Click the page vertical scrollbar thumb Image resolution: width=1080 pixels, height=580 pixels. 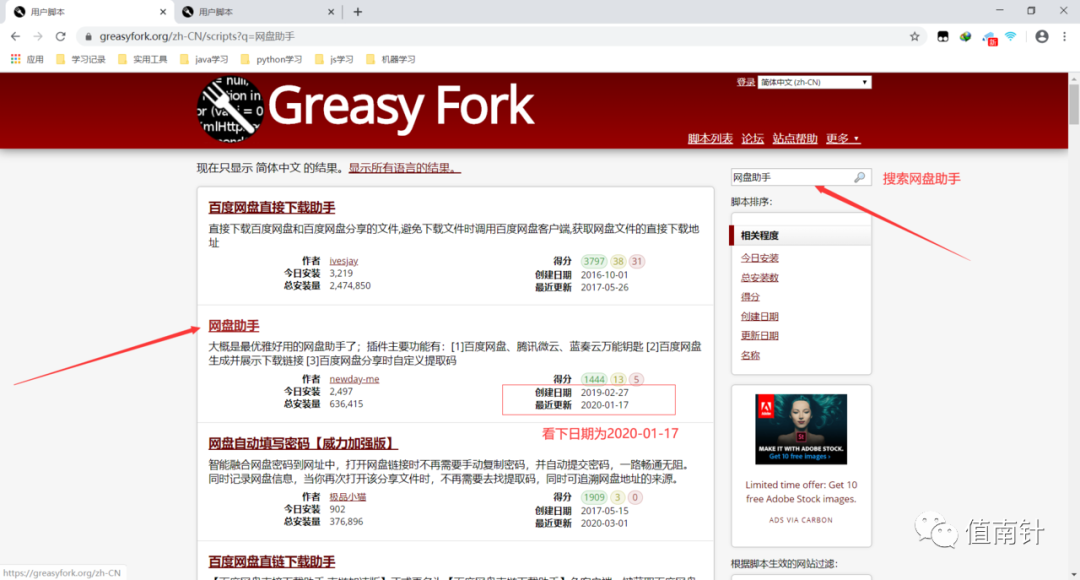coord(1074,105)
